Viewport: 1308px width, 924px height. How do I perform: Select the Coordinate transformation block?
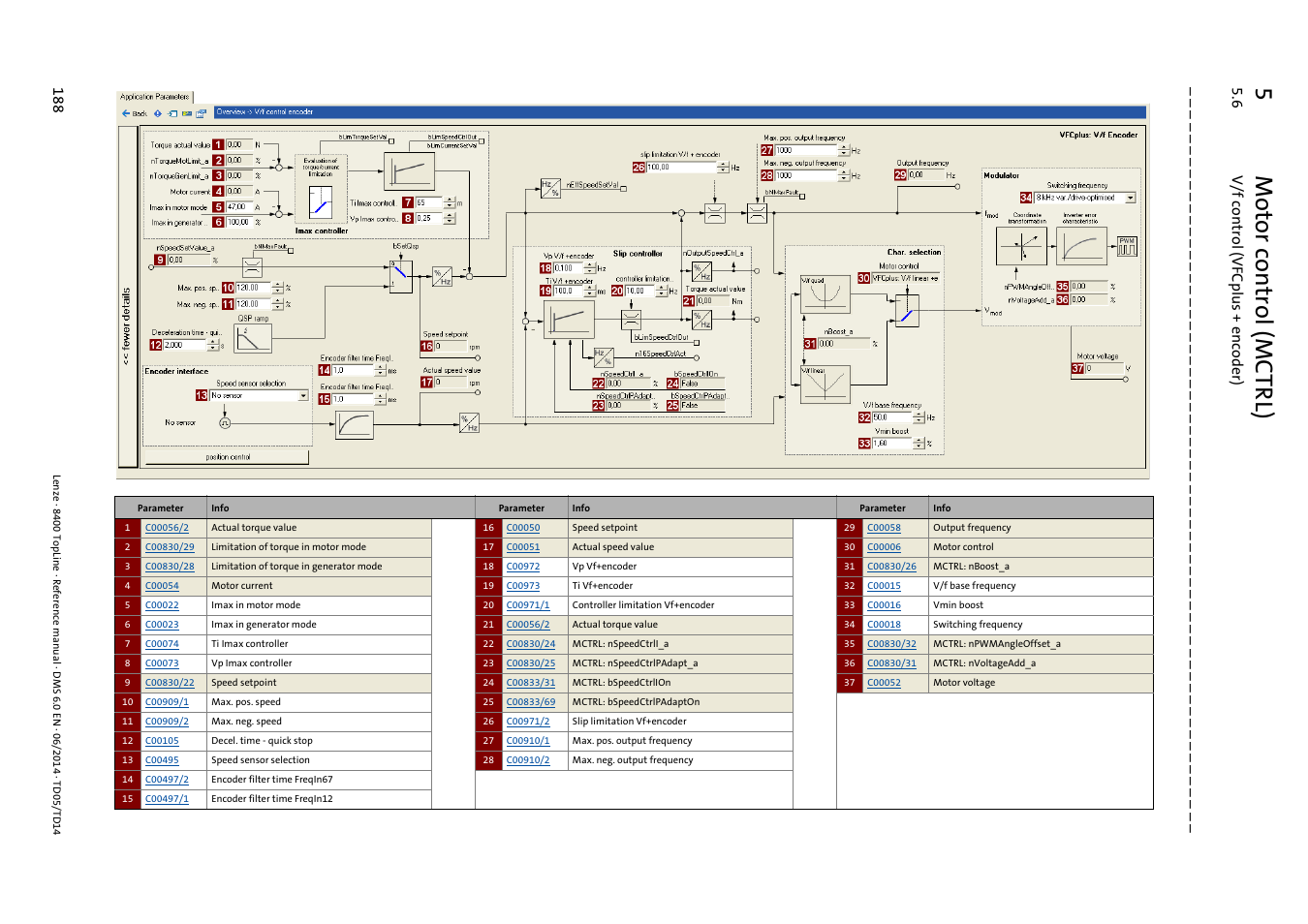tap(1021, 245)
